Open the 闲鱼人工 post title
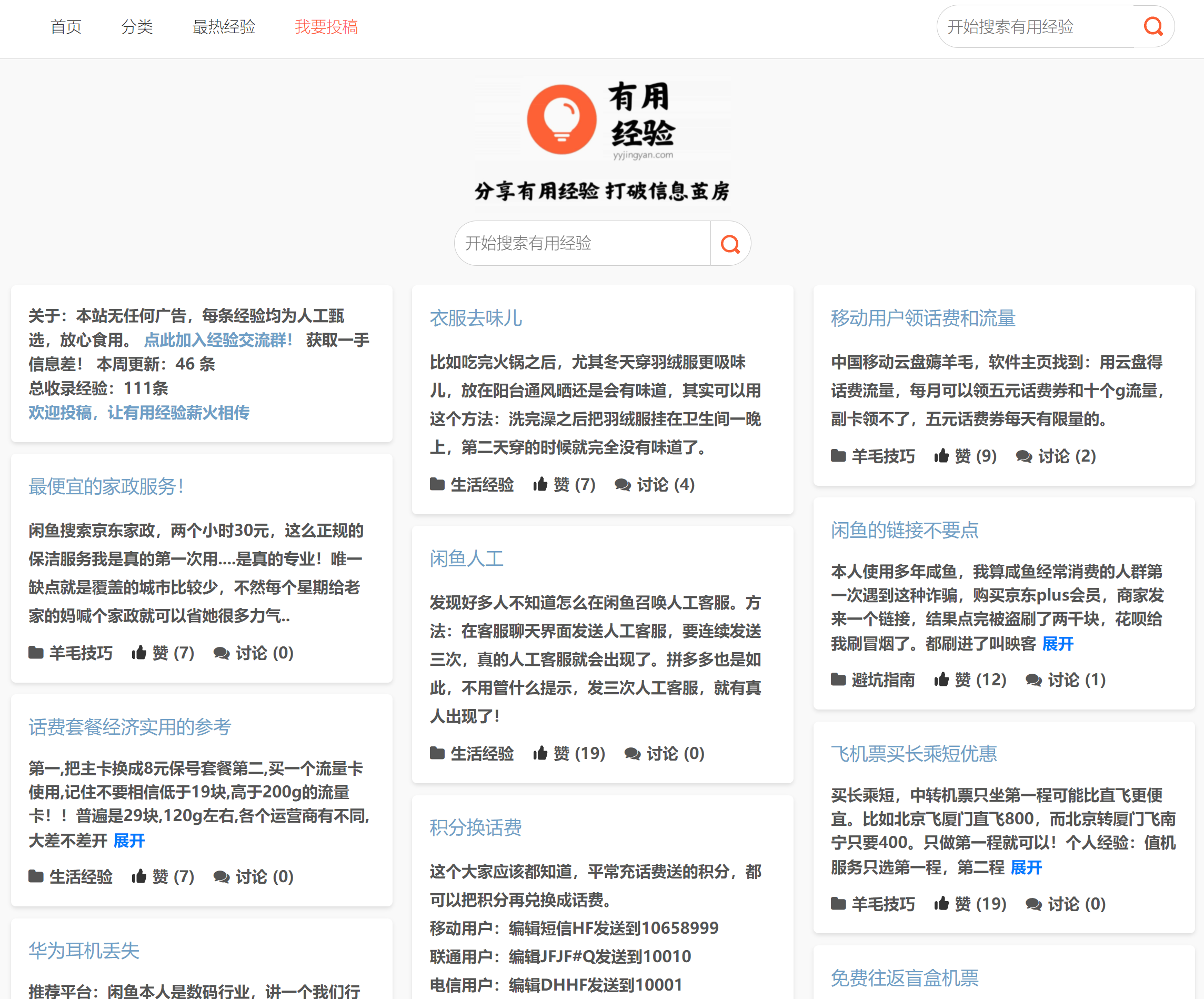This screenshot has height=999, width=1204. [x=467, y=558]
